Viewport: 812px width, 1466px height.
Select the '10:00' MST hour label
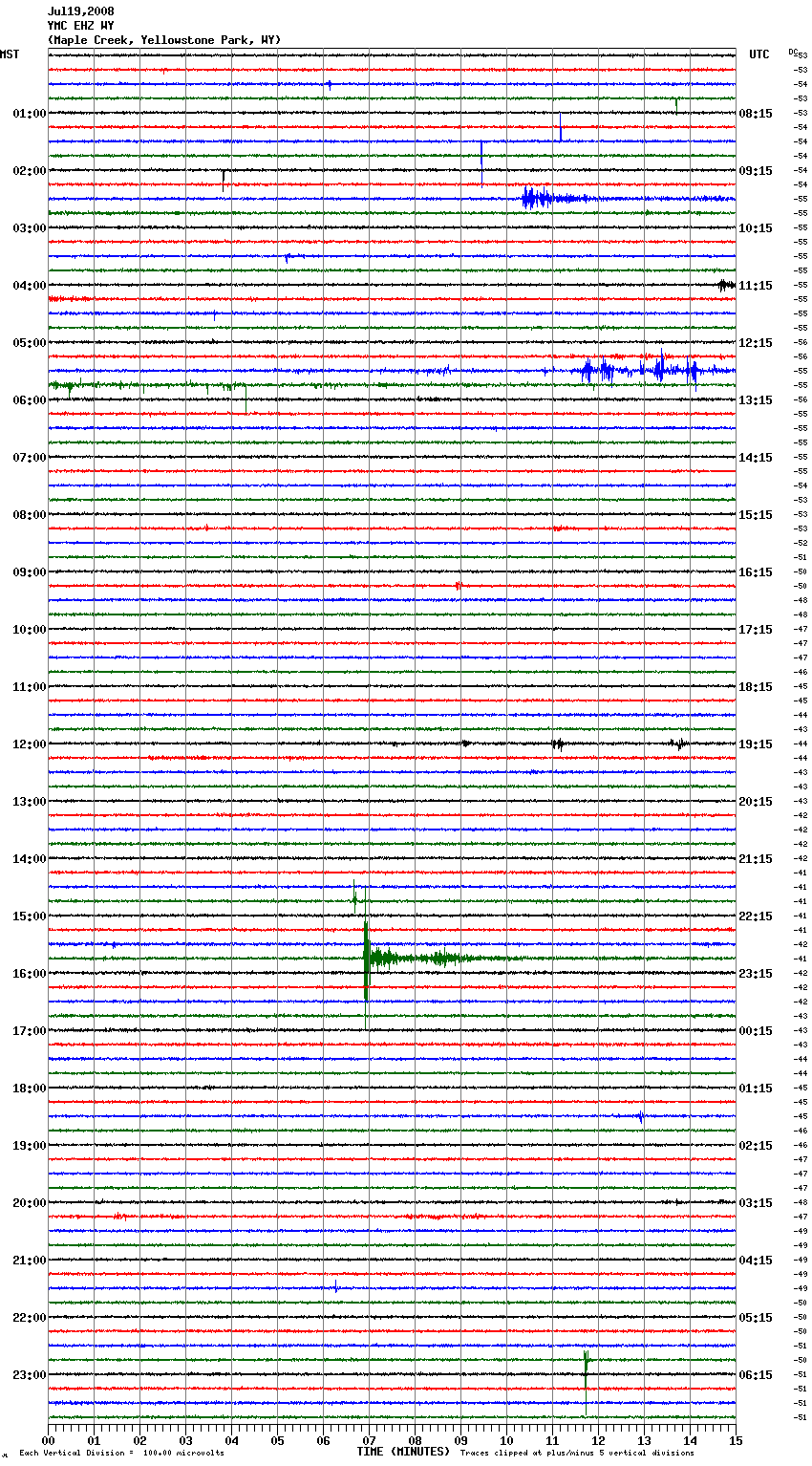pos(29,630)
